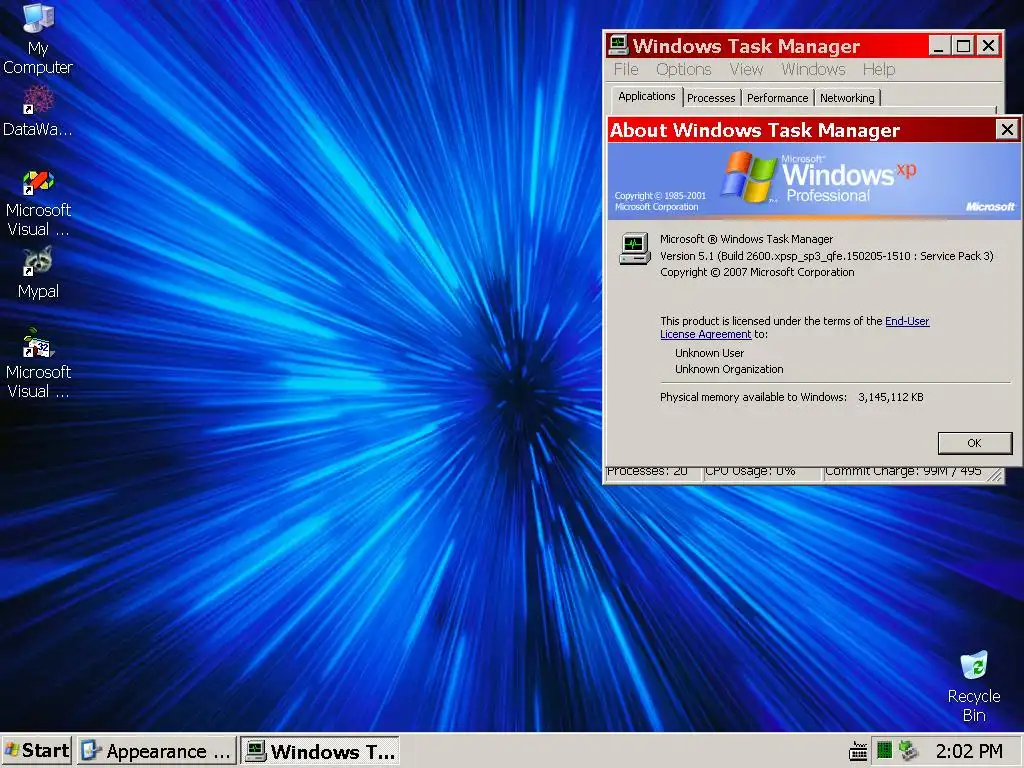Click the Copyright 2007 Microsoft Corporation line
The height and width of the screenshot is (768, 1024).
757,272
